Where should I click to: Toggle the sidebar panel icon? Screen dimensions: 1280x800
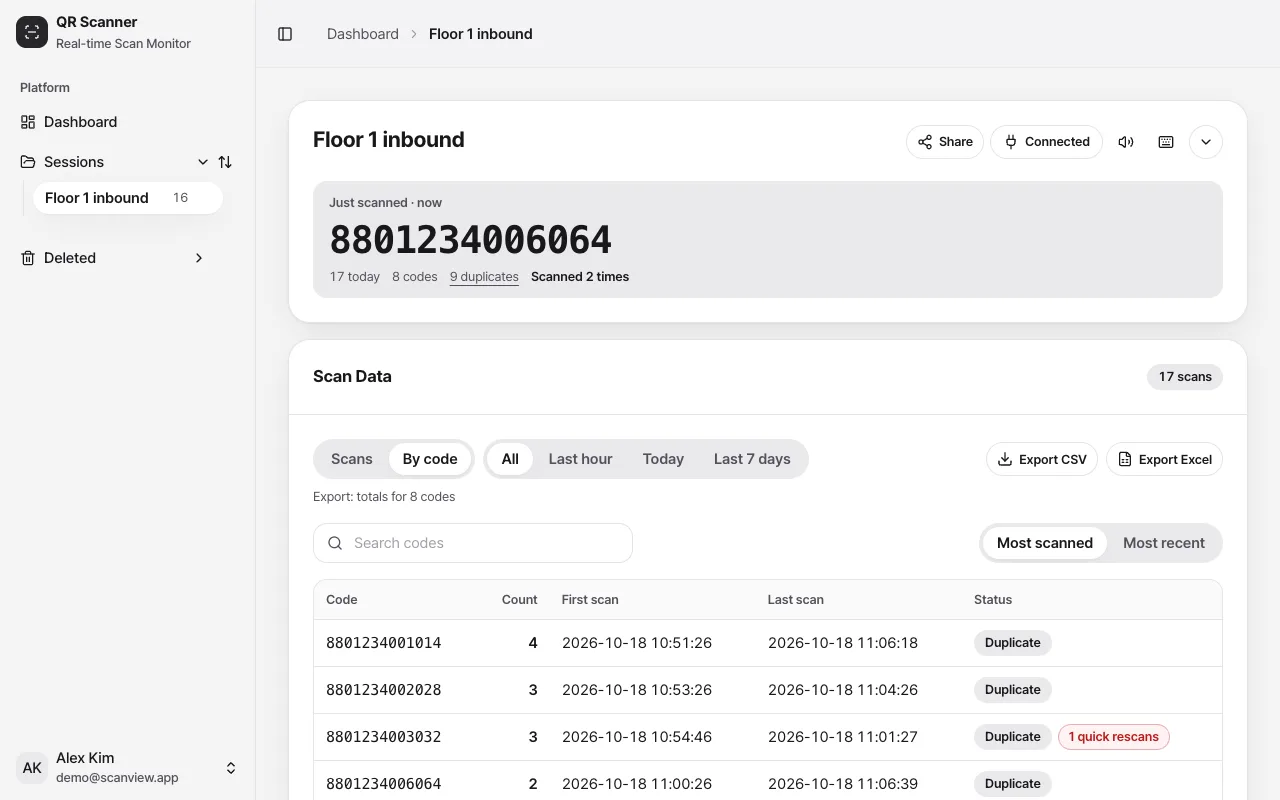click(x=285, y=34)
